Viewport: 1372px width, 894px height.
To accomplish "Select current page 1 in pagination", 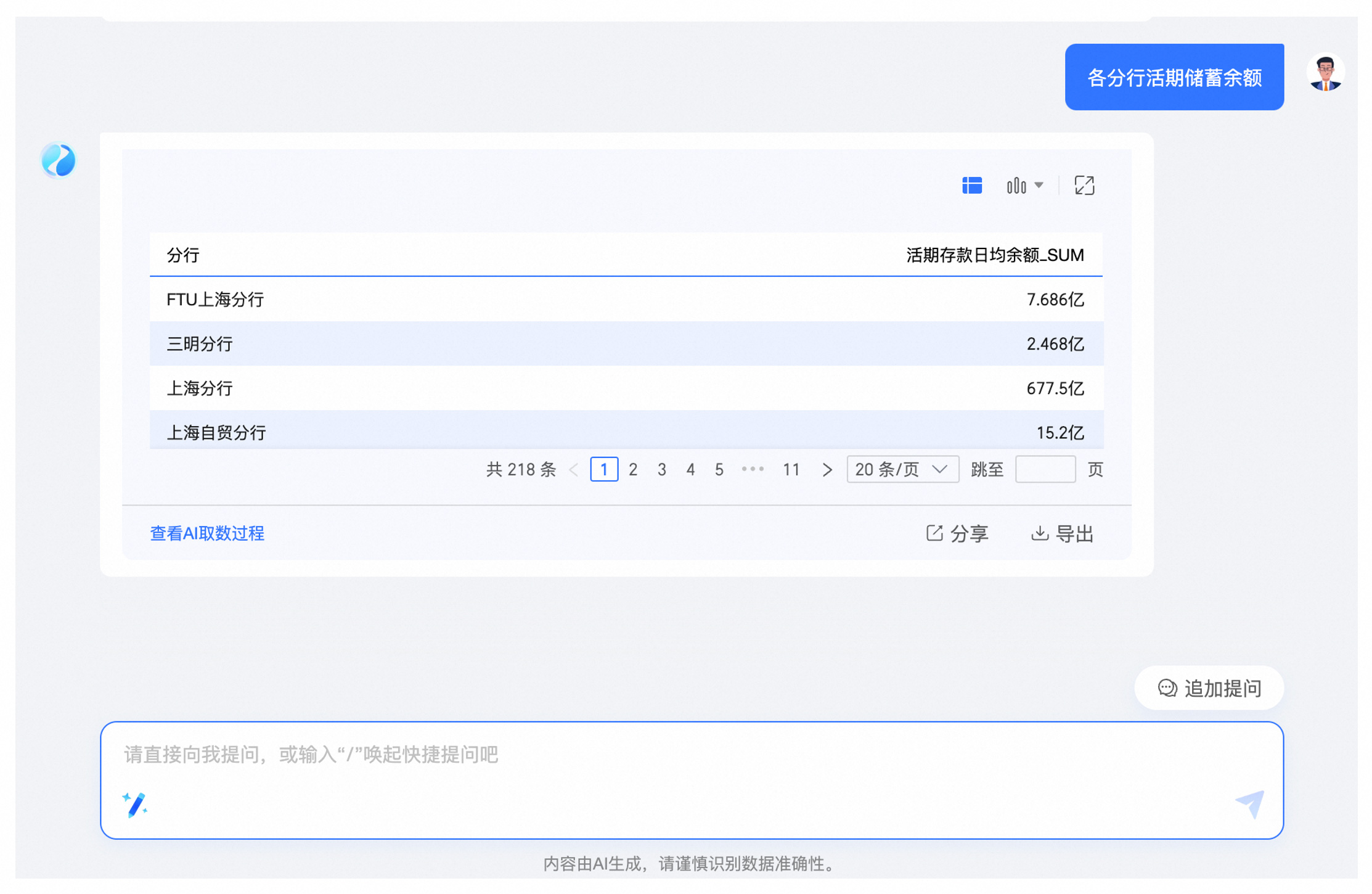I will click(604, 470).
